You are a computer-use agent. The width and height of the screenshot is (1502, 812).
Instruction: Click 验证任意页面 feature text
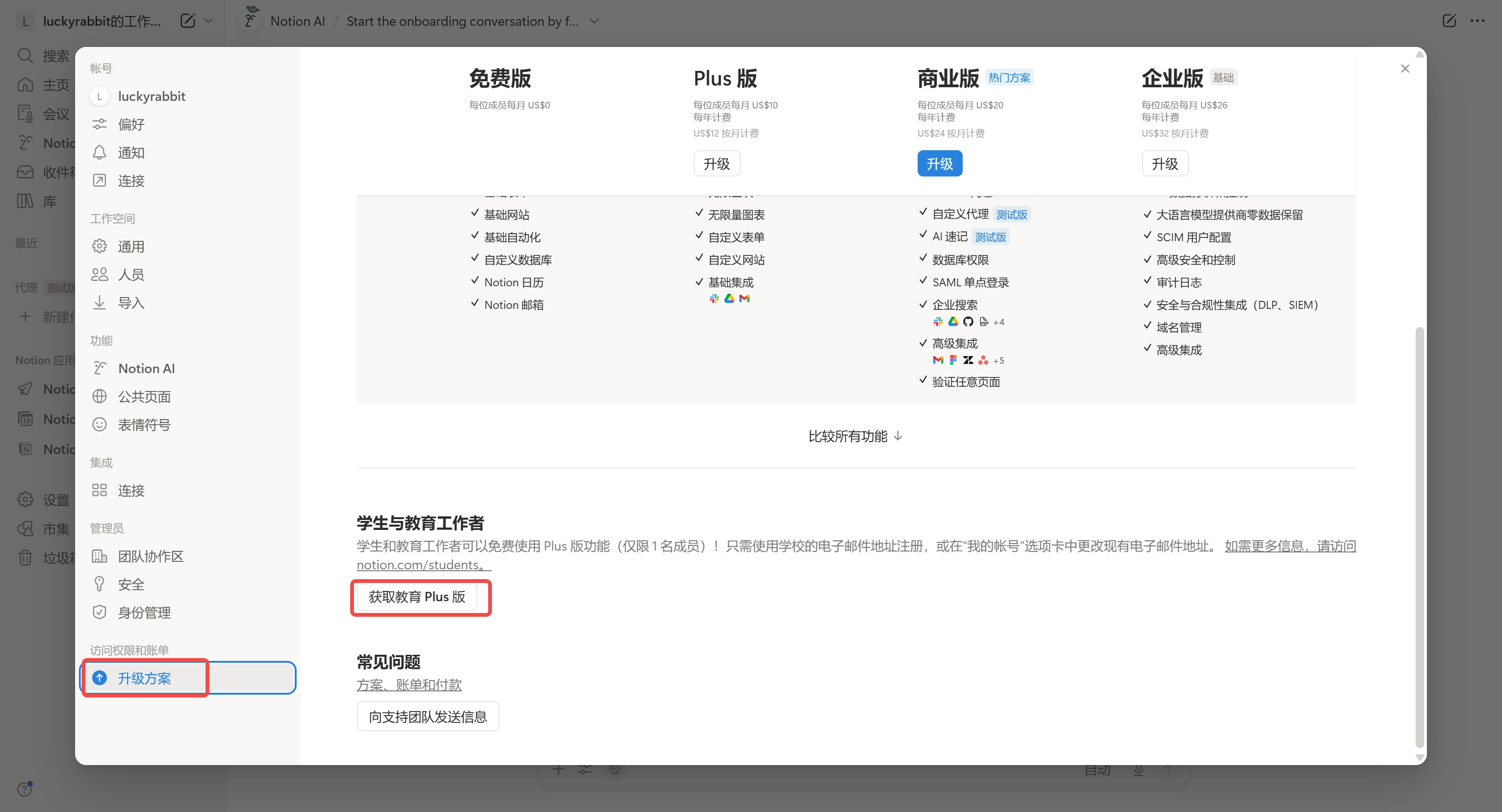(x=966, y=382)
